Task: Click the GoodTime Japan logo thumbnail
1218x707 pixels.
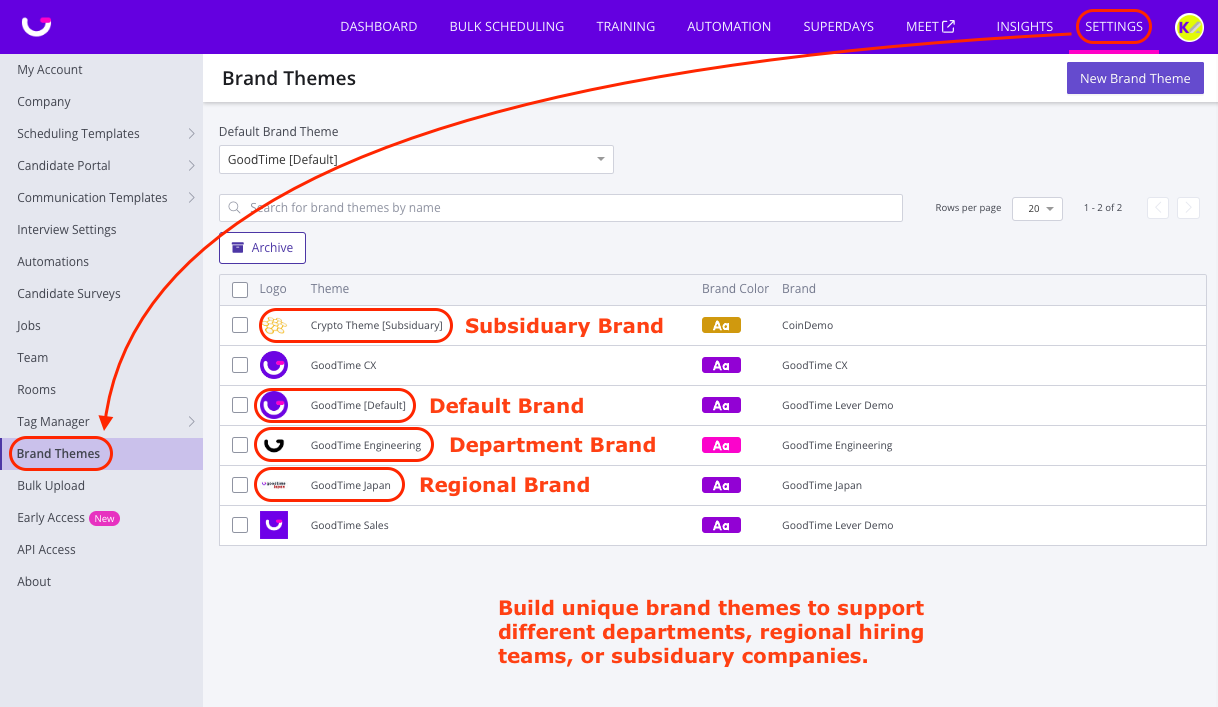Action: point(274,485)
